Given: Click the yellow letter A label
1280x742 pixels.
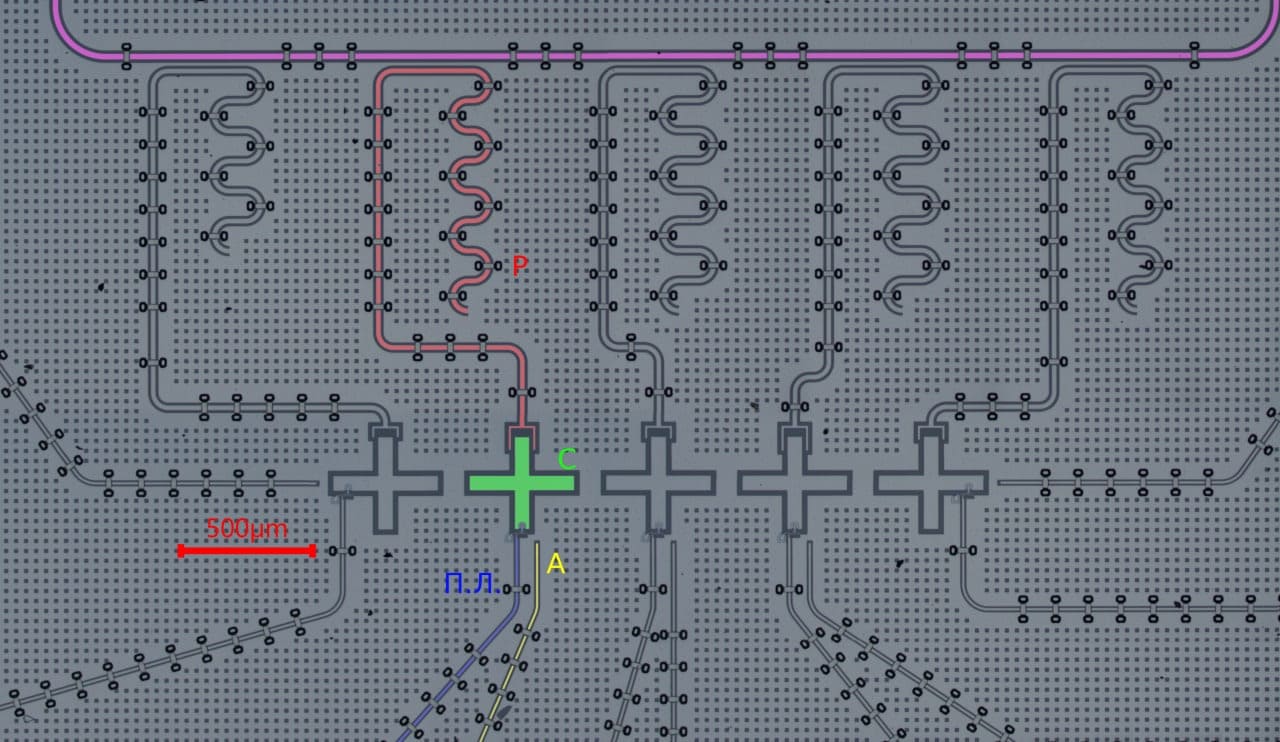Looking at the screenshot, I should click(556, 564).
